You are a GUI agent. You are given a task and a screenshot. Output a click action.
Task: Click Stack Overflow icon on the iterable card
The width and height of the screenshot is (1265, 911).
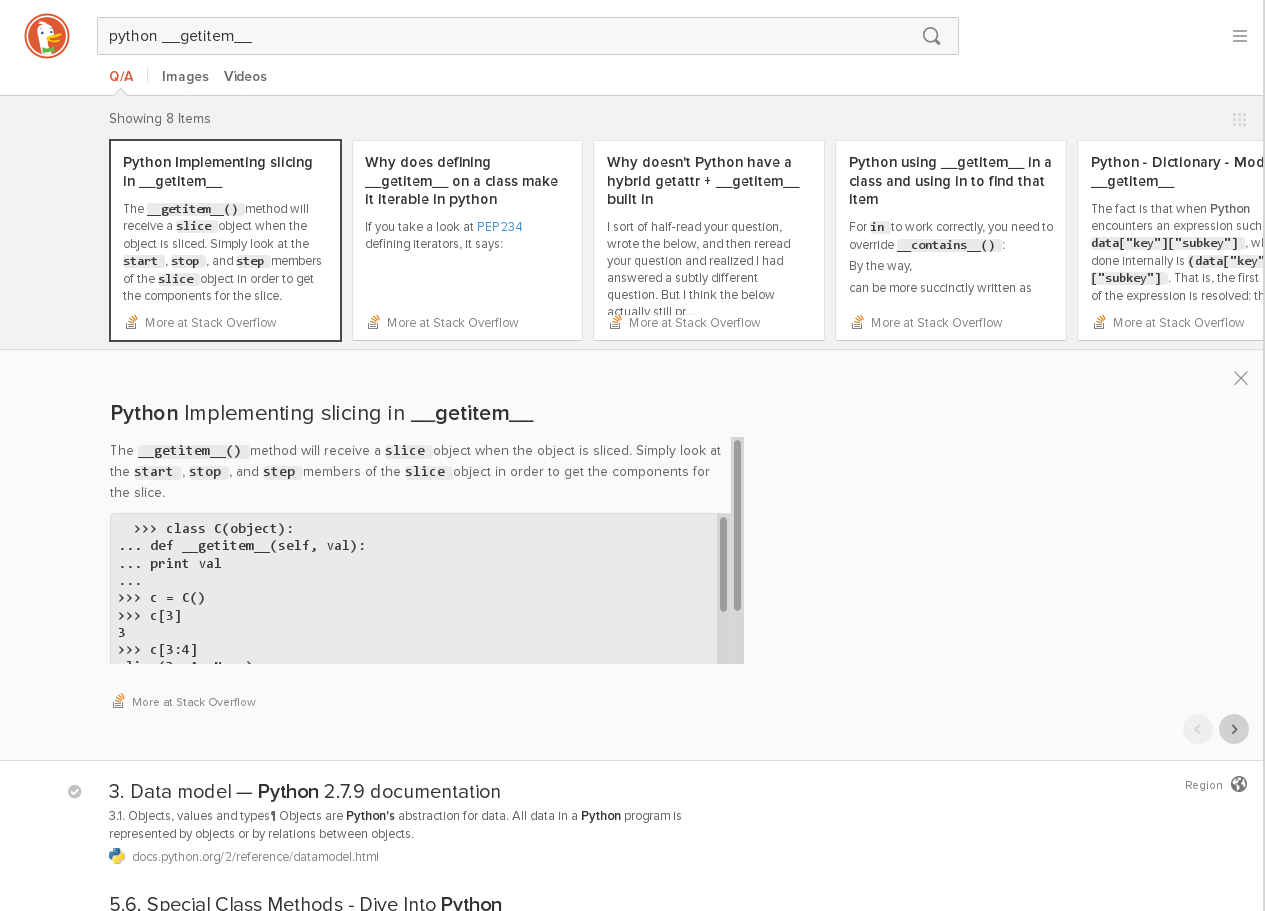[373, 322]
